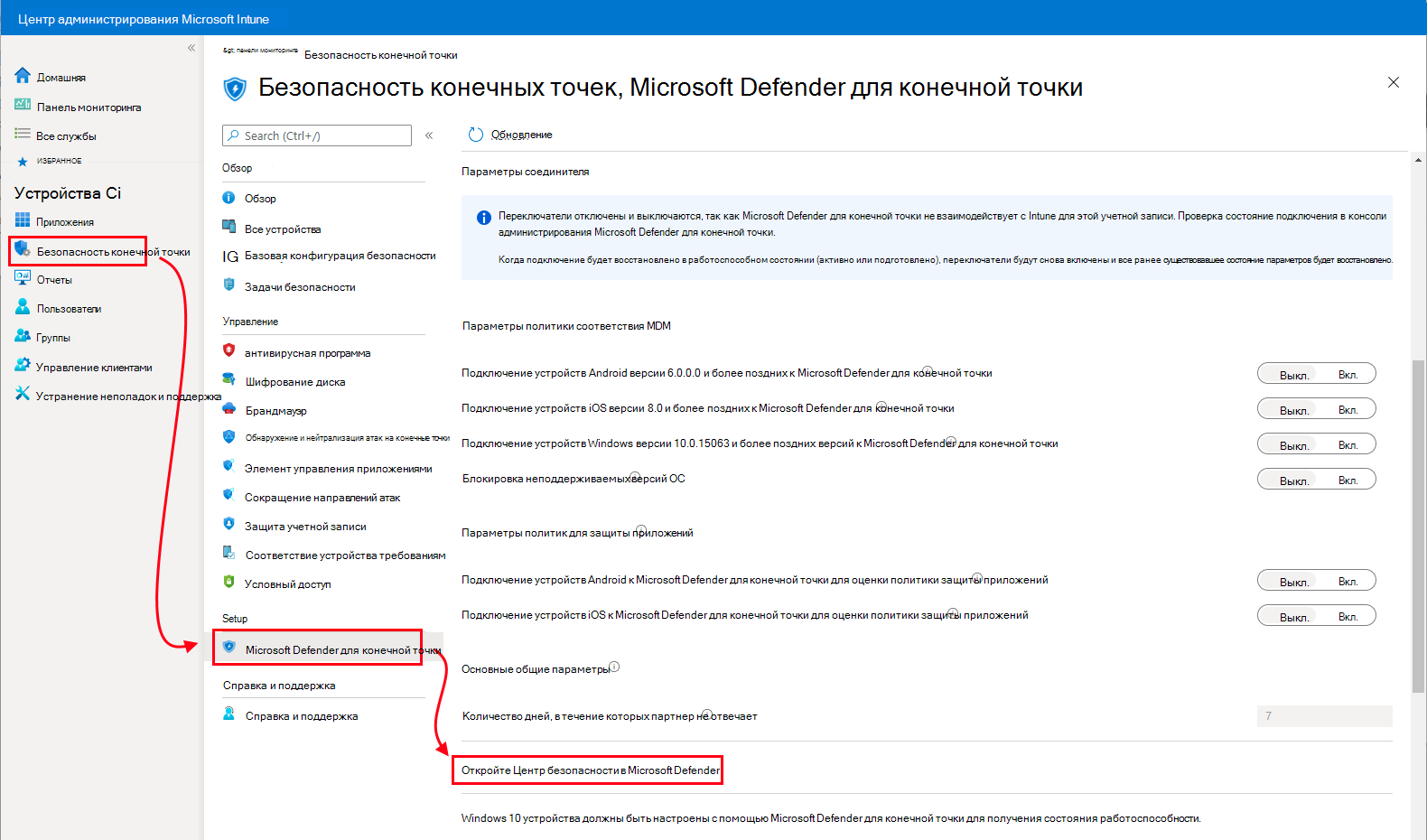Click Откройте Центр безопасности Microsoft Defender link

591,770
